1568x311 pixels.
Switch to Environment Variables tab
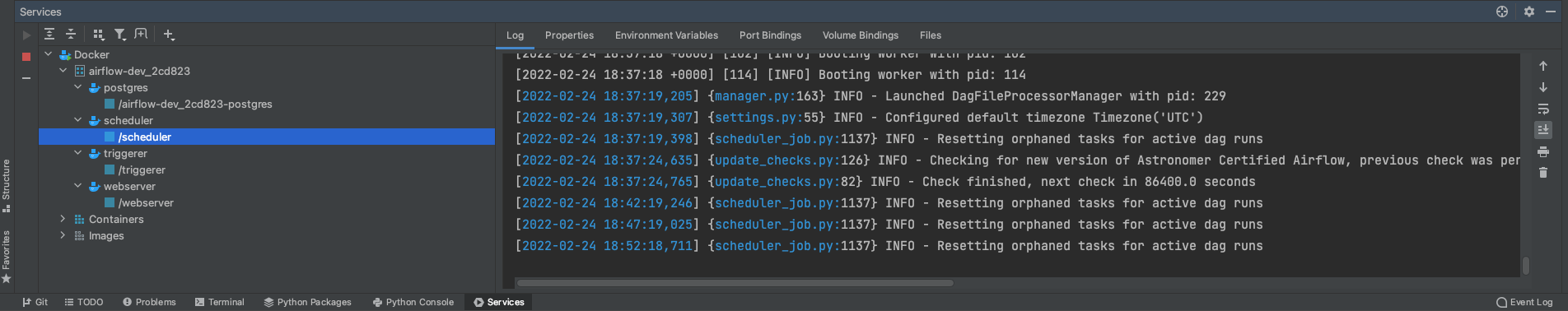666,35
